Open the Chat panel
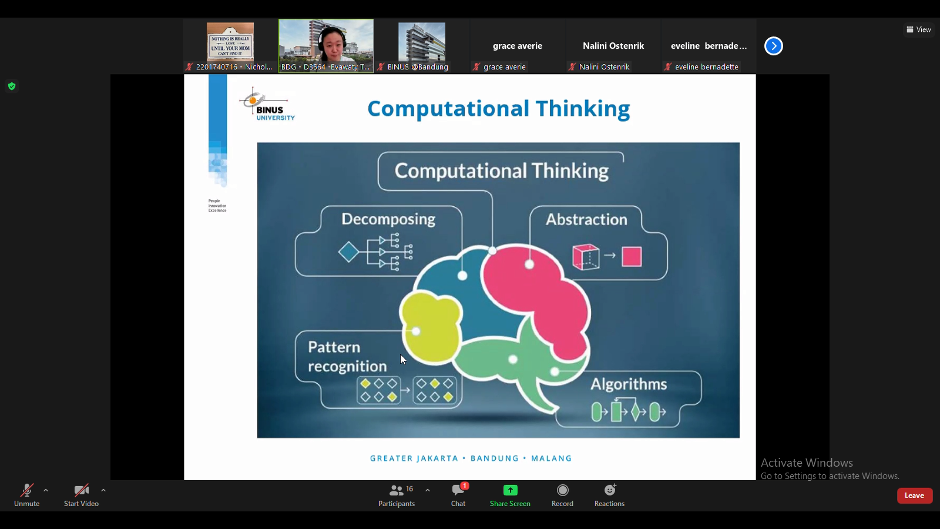This screenshot has height=529, width=941. (458, 491)
